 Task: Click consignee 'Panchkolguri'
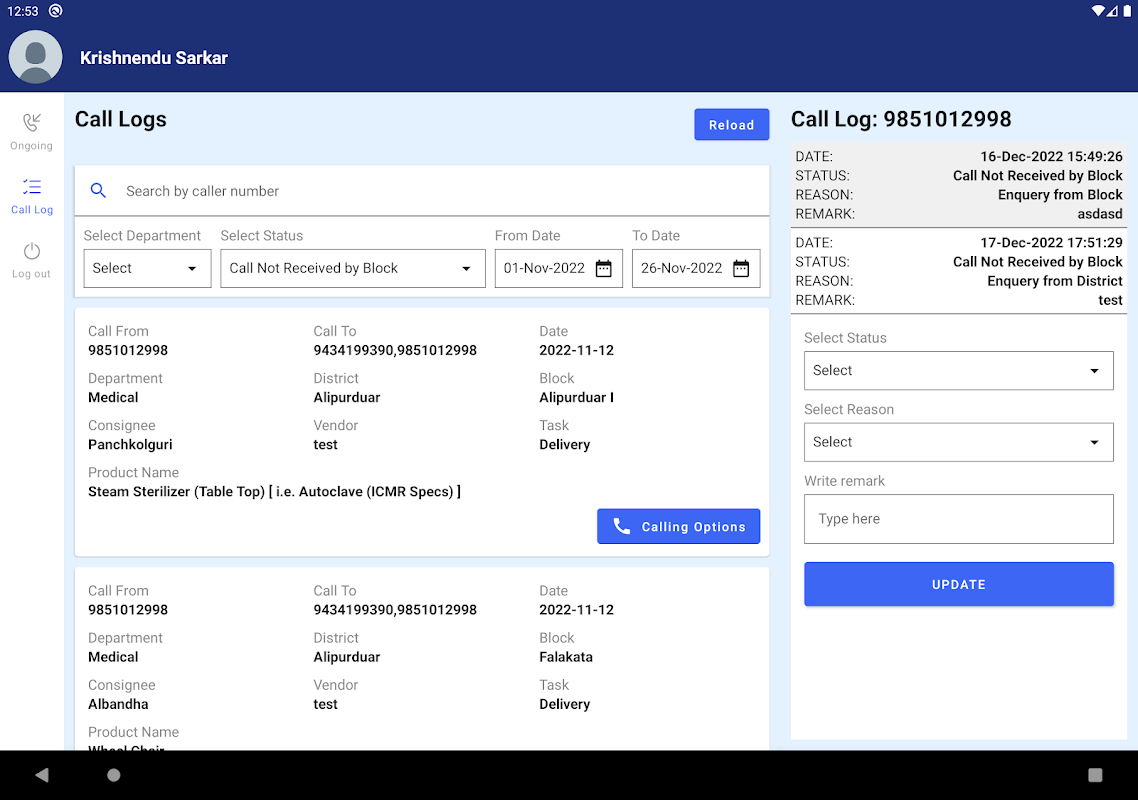[130, 445]
